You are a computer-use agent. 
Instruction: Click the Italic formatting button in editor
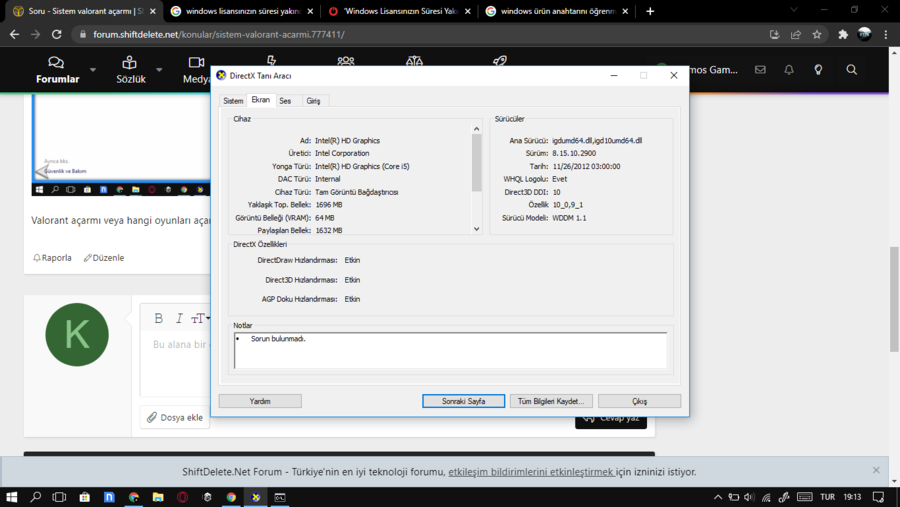[x=179, y=318]
